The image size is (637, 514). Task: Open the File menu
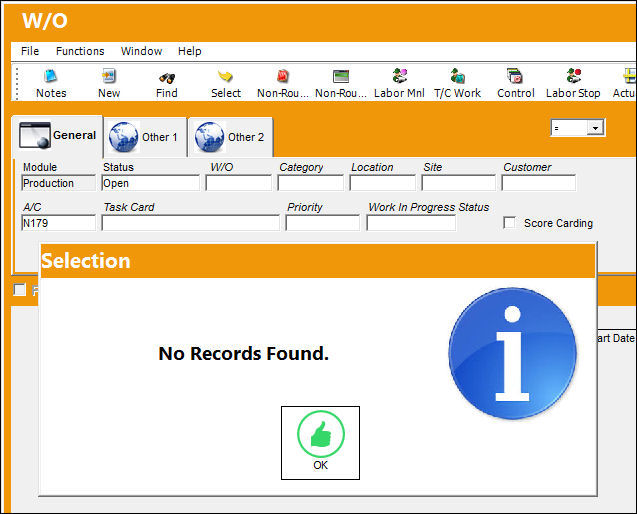tap(30, 51)
